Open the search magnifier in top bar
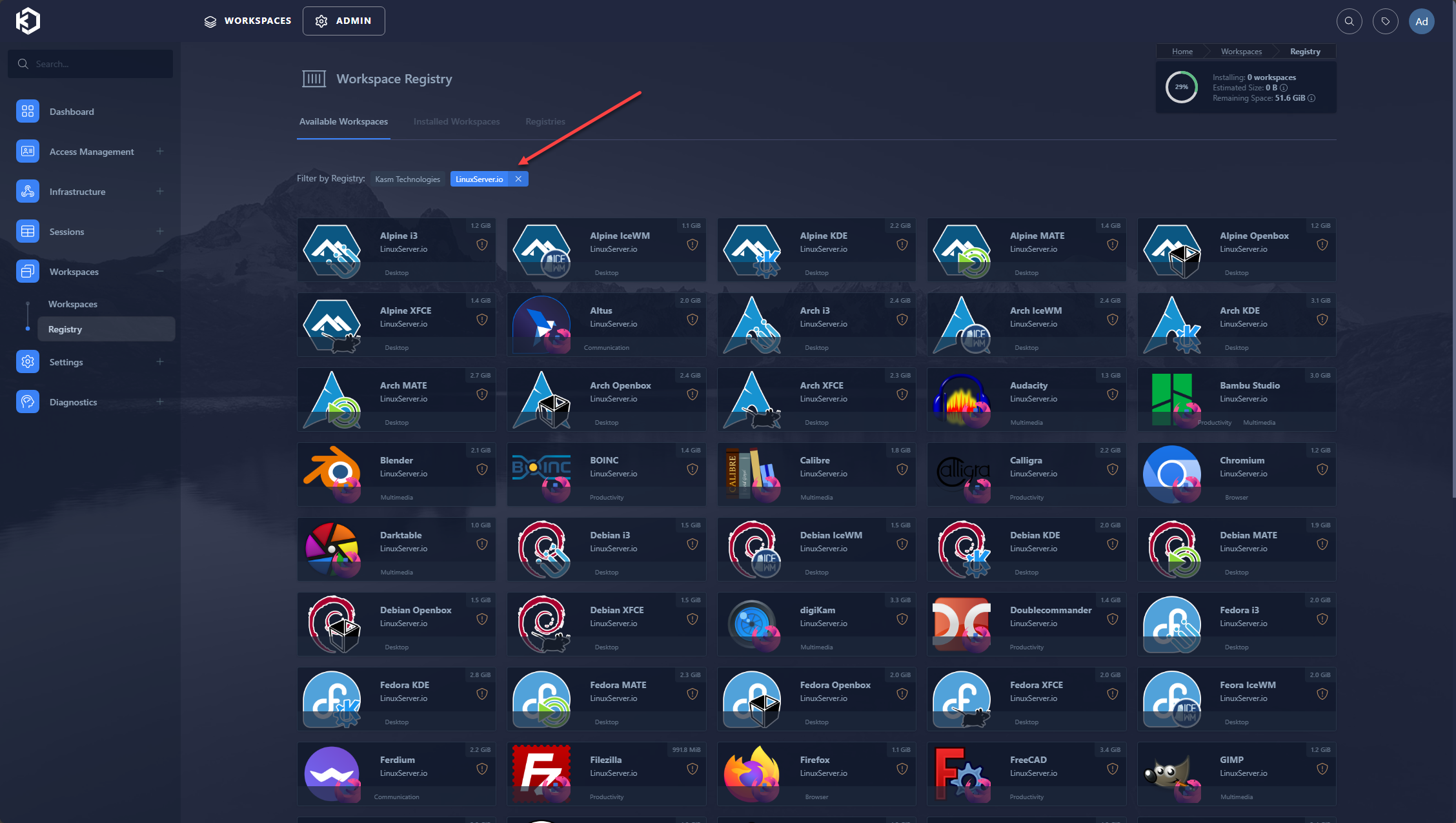 [1349, 21]
